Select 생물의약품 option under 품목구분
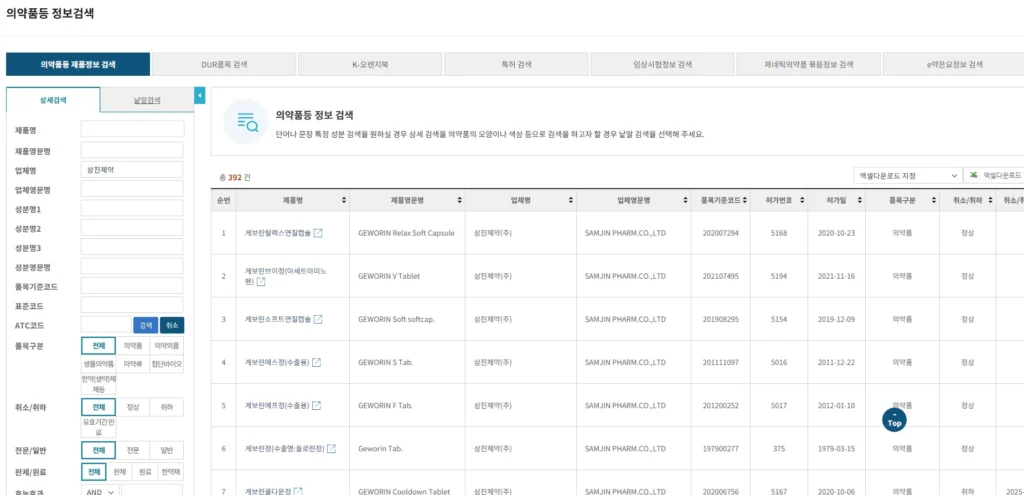Image resolution: width=1024 pixels, height=495 pixels. click(99, 364)
